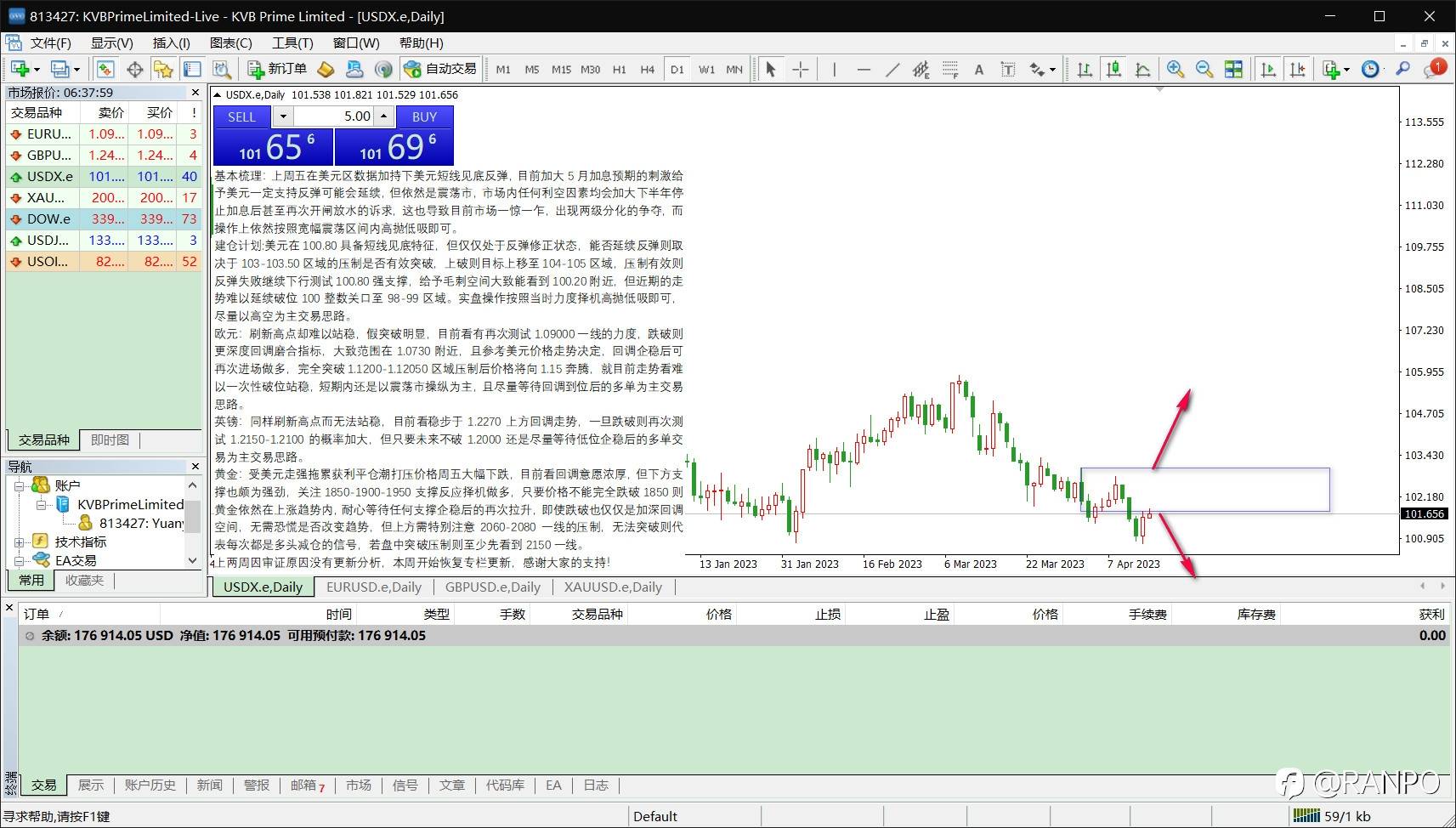Select the trendline drawing tool

pos(892,69)
